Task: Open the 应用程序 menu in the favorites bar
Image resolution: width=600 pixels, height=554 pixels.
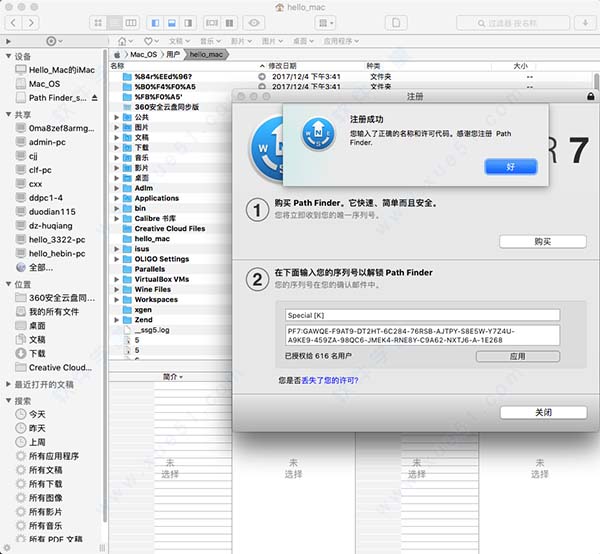Action: coord(341,41)
